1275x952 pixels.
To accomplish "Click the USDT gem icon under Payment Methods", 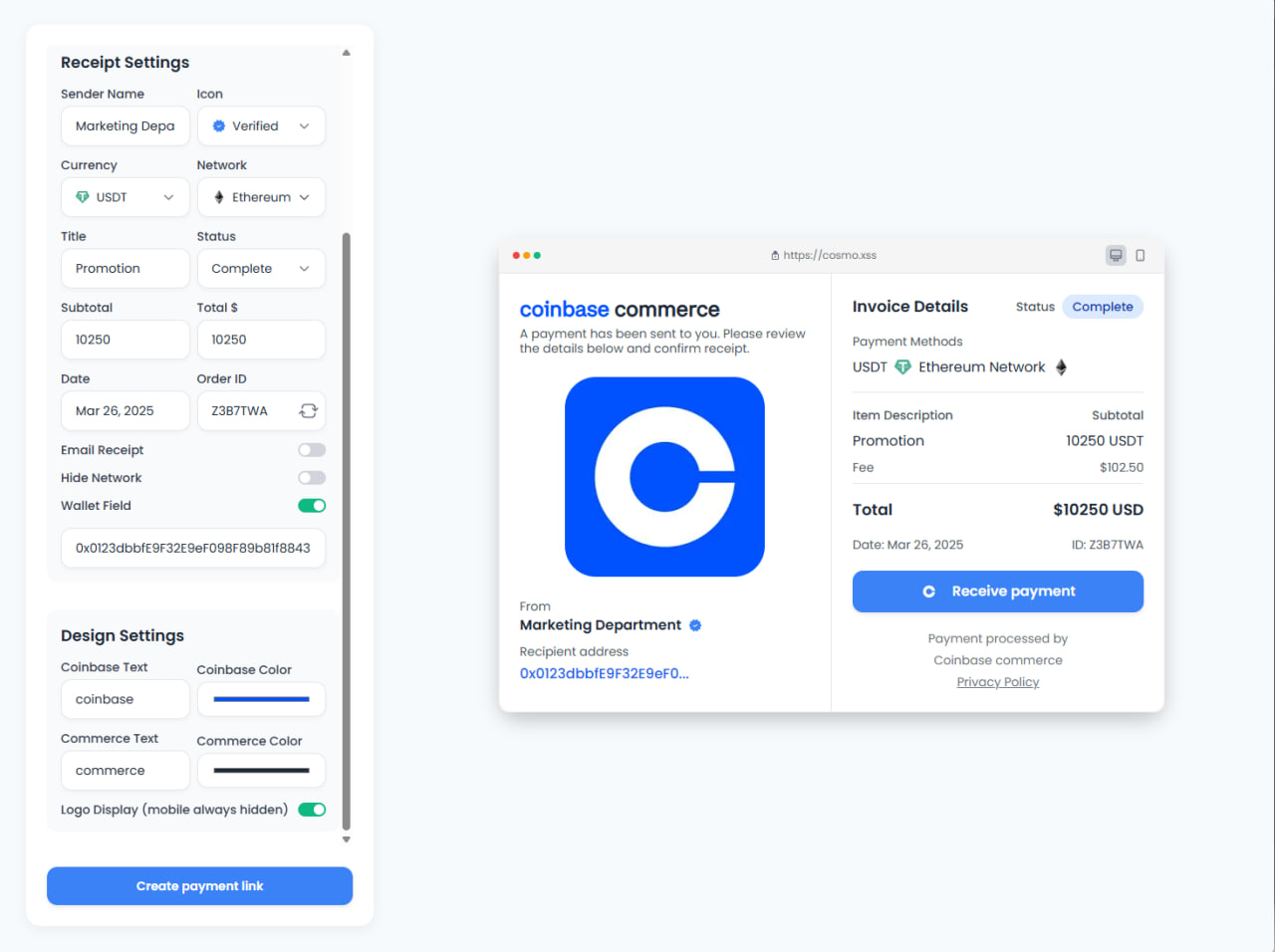I will tap(902, 367).
